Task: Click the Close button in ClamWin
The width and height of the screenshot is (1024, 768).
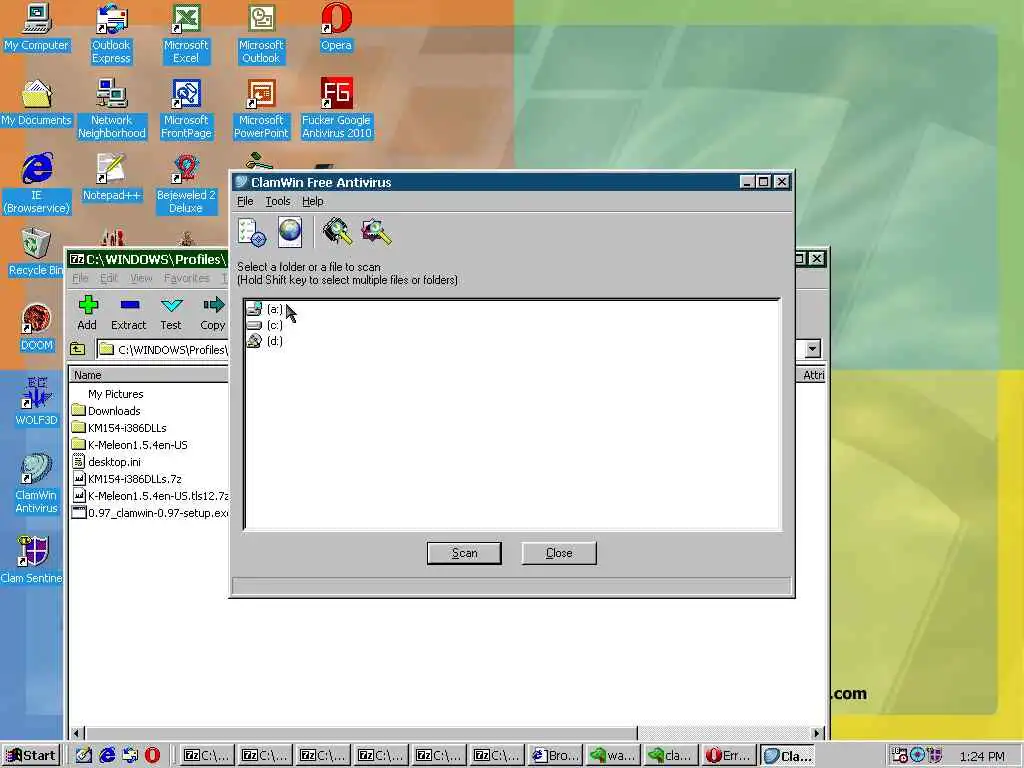Action: [559, 553]
